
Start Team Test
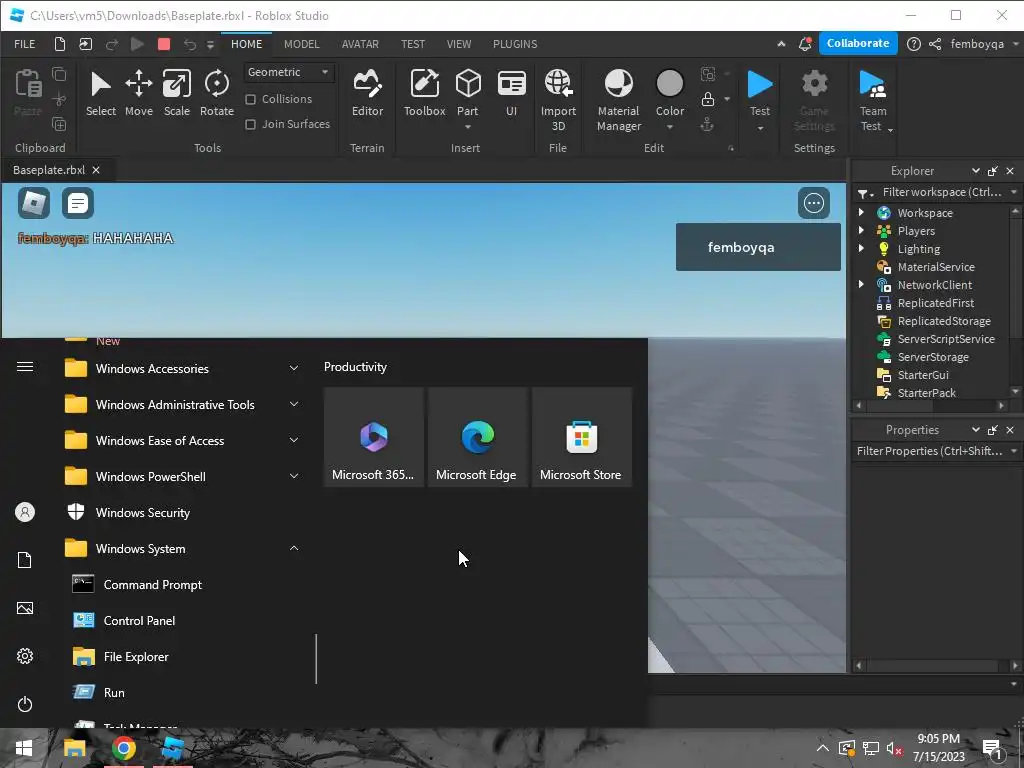(x=872, y=100)
